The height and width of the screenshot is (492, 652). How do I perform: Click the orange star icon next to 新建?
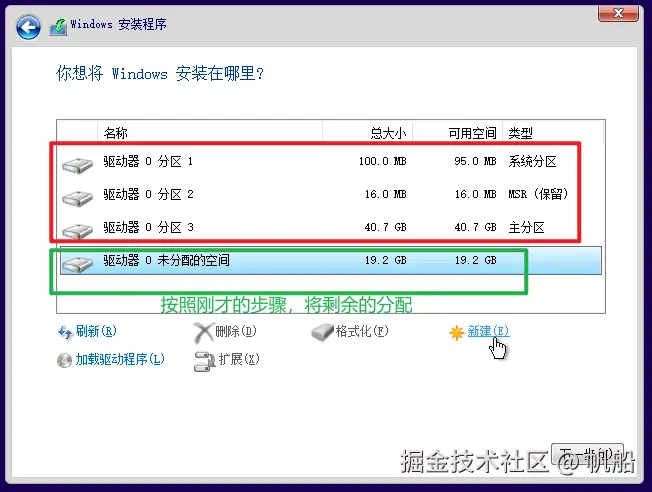(457, 333)
